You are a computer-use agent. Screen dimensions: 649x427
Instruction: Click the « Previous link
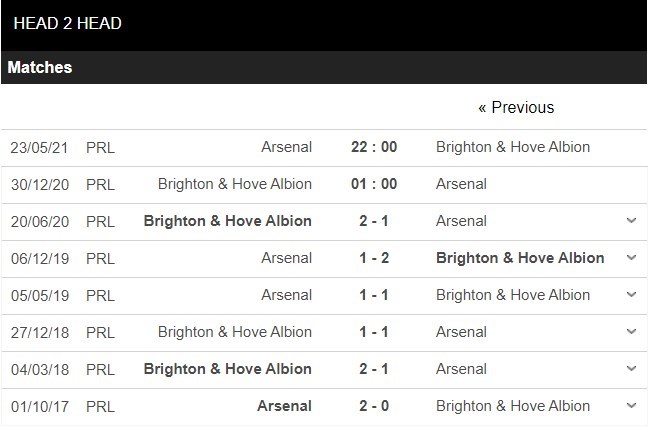[x=515, y=107]
